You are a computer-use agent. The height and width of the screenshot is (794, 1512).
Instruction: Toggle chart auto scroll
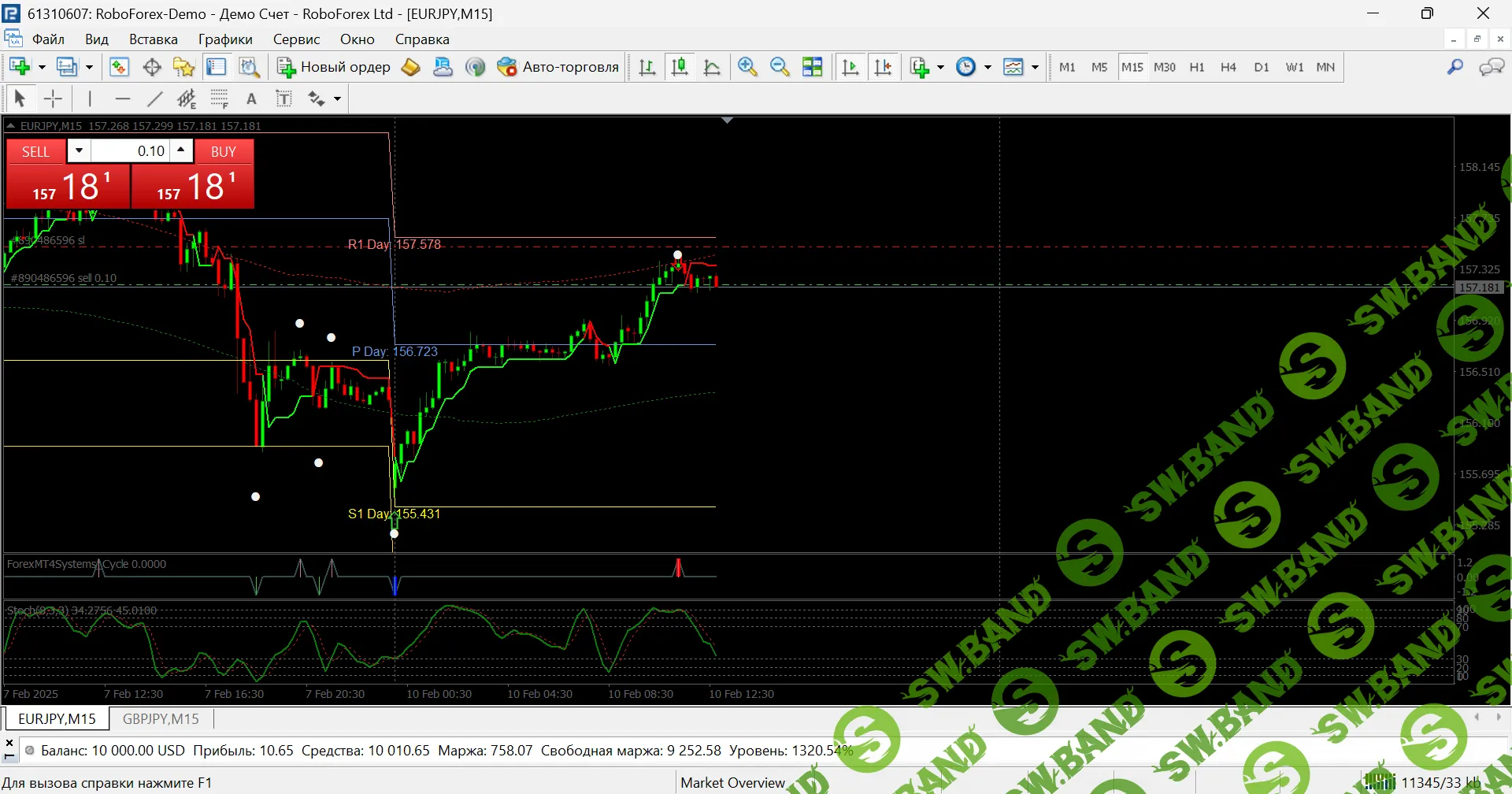coord(850,68)
